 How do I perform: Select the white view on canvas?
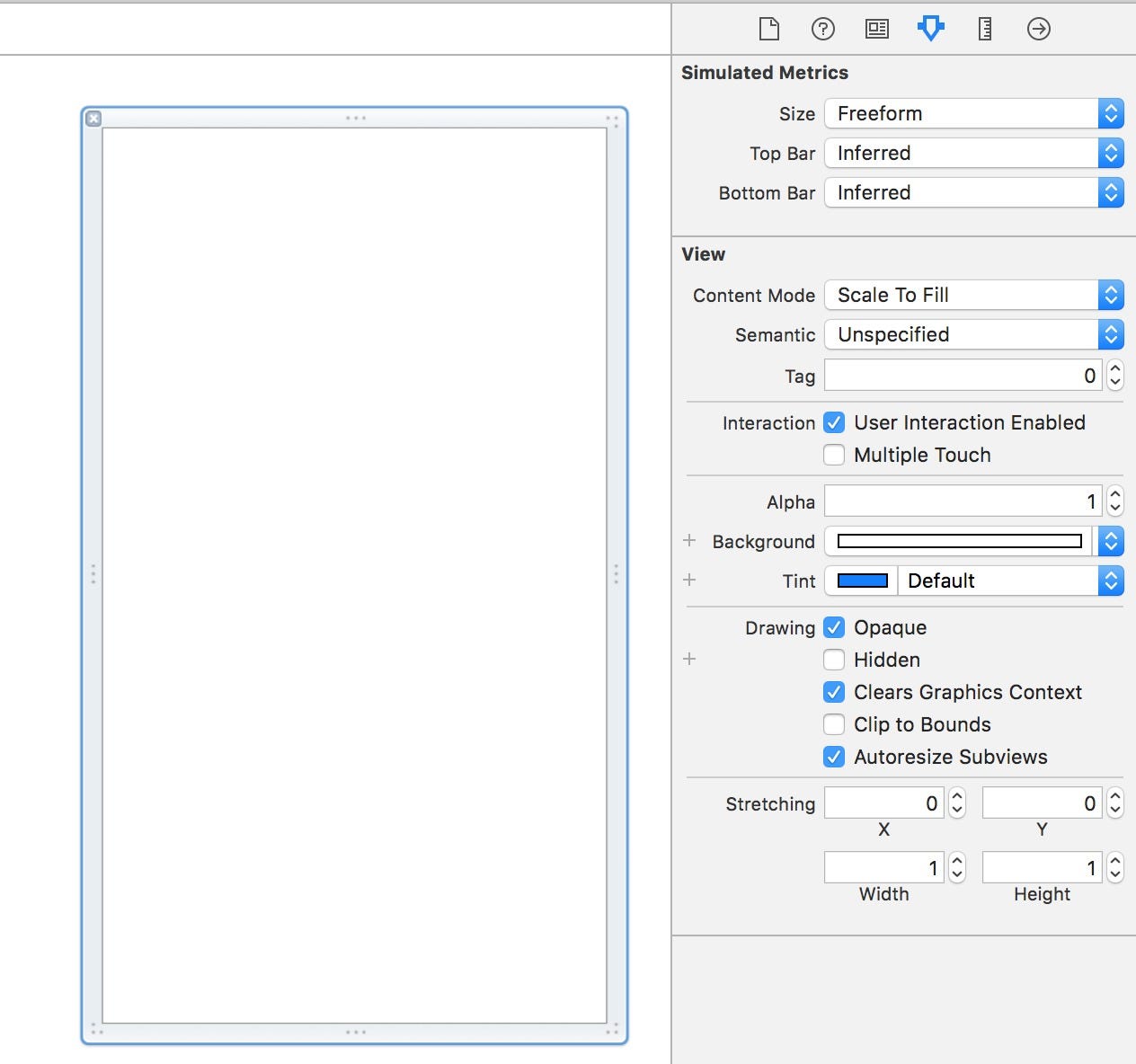coord(354,575)
